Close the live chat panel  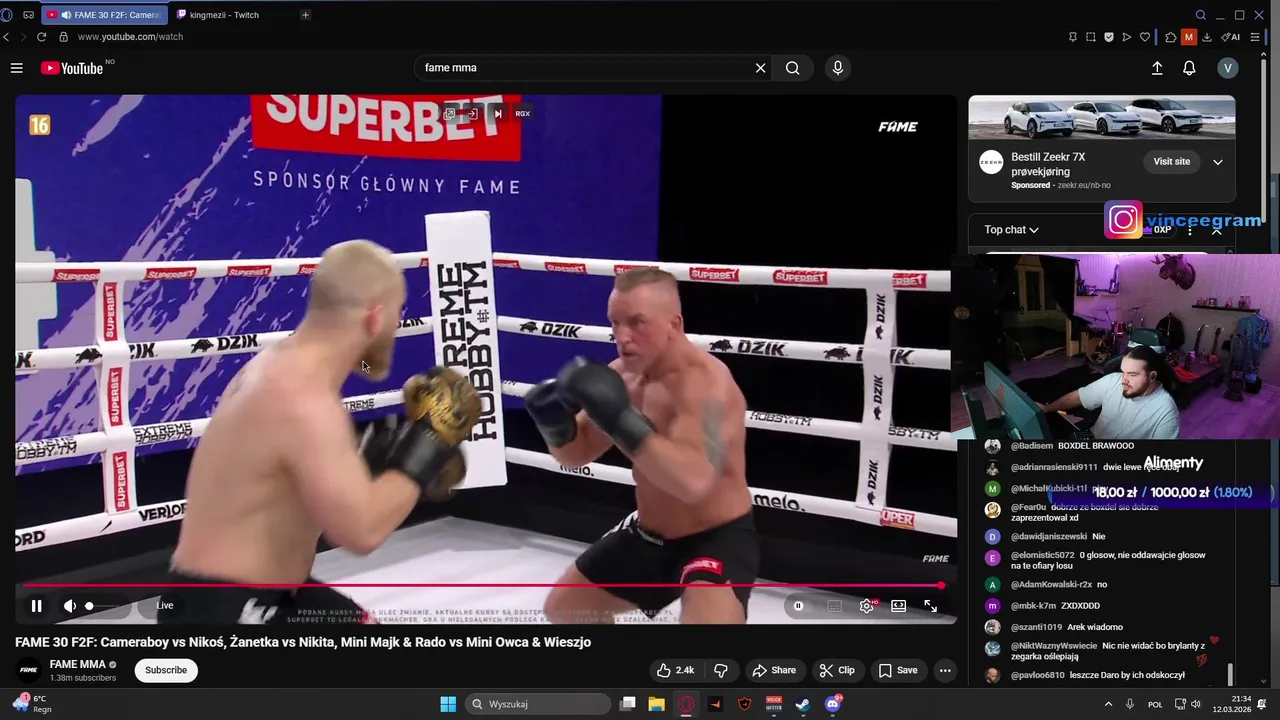(1217, 230)
